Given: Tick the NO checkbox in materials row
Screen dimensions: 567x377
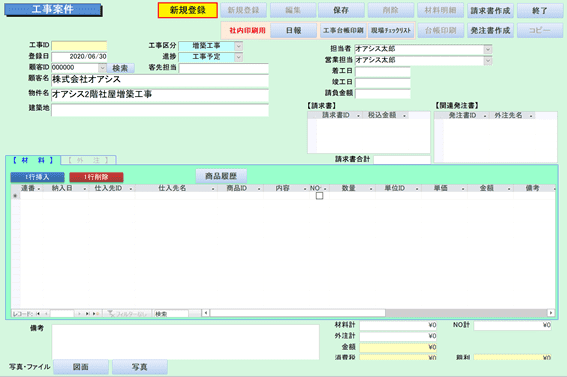Looking at the screenshot, I should point(319,196).
